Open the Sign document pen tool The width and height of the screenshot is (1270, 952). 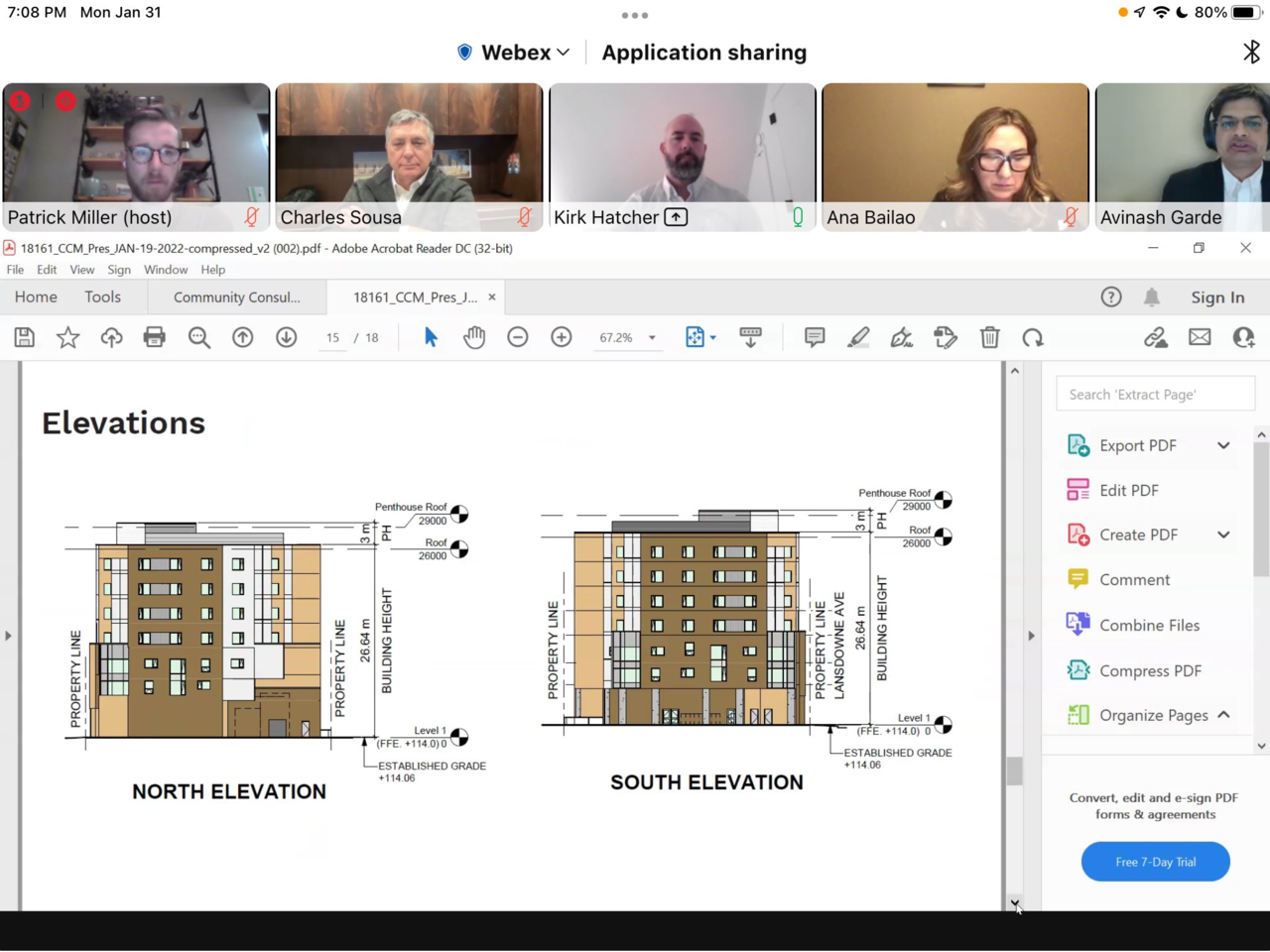[902, 338]
